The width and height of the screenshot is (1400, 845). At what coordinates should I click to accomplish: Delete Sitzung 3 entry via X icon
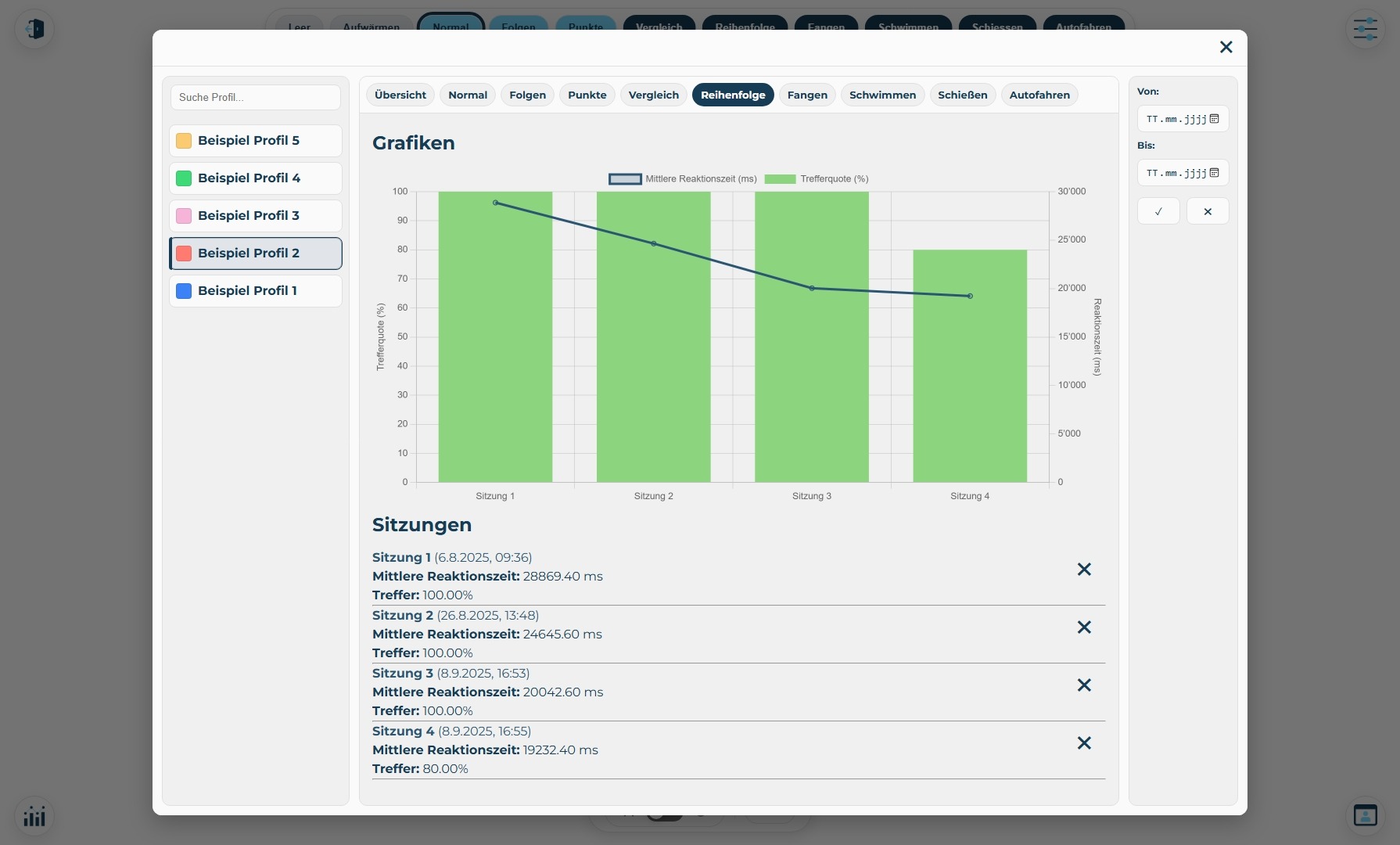pyautogui.click(x=1084, y=685)
